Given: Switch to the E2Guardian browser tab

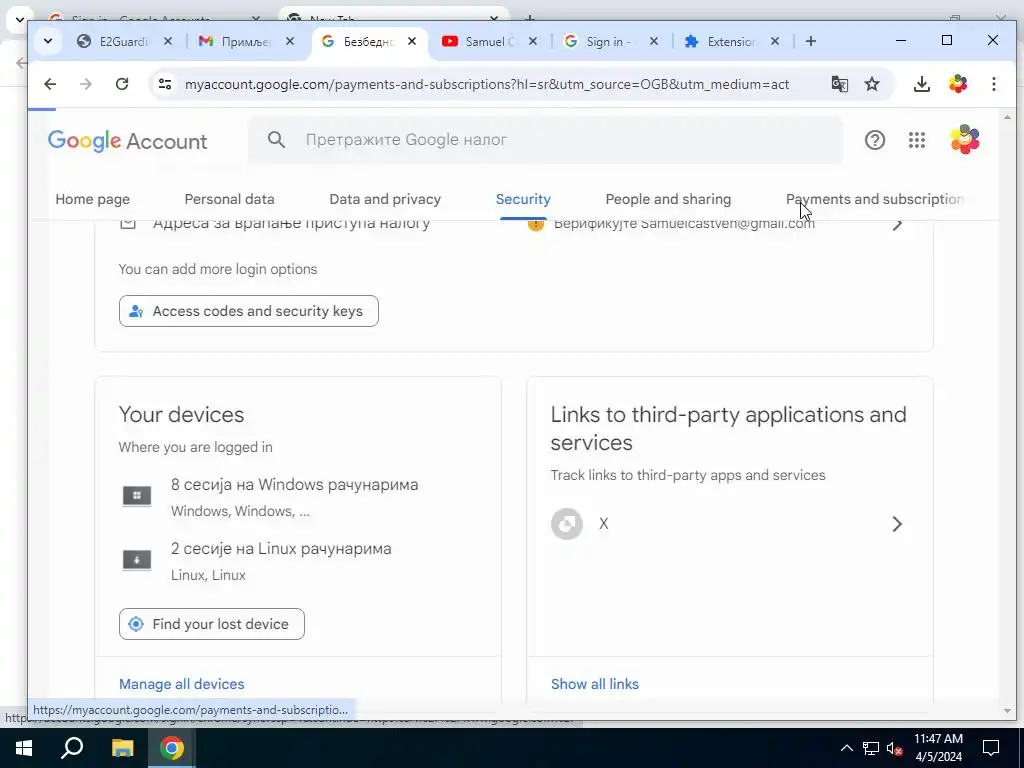Looking at the screenshot, I should pyautogui.click(x=123, y=41).
